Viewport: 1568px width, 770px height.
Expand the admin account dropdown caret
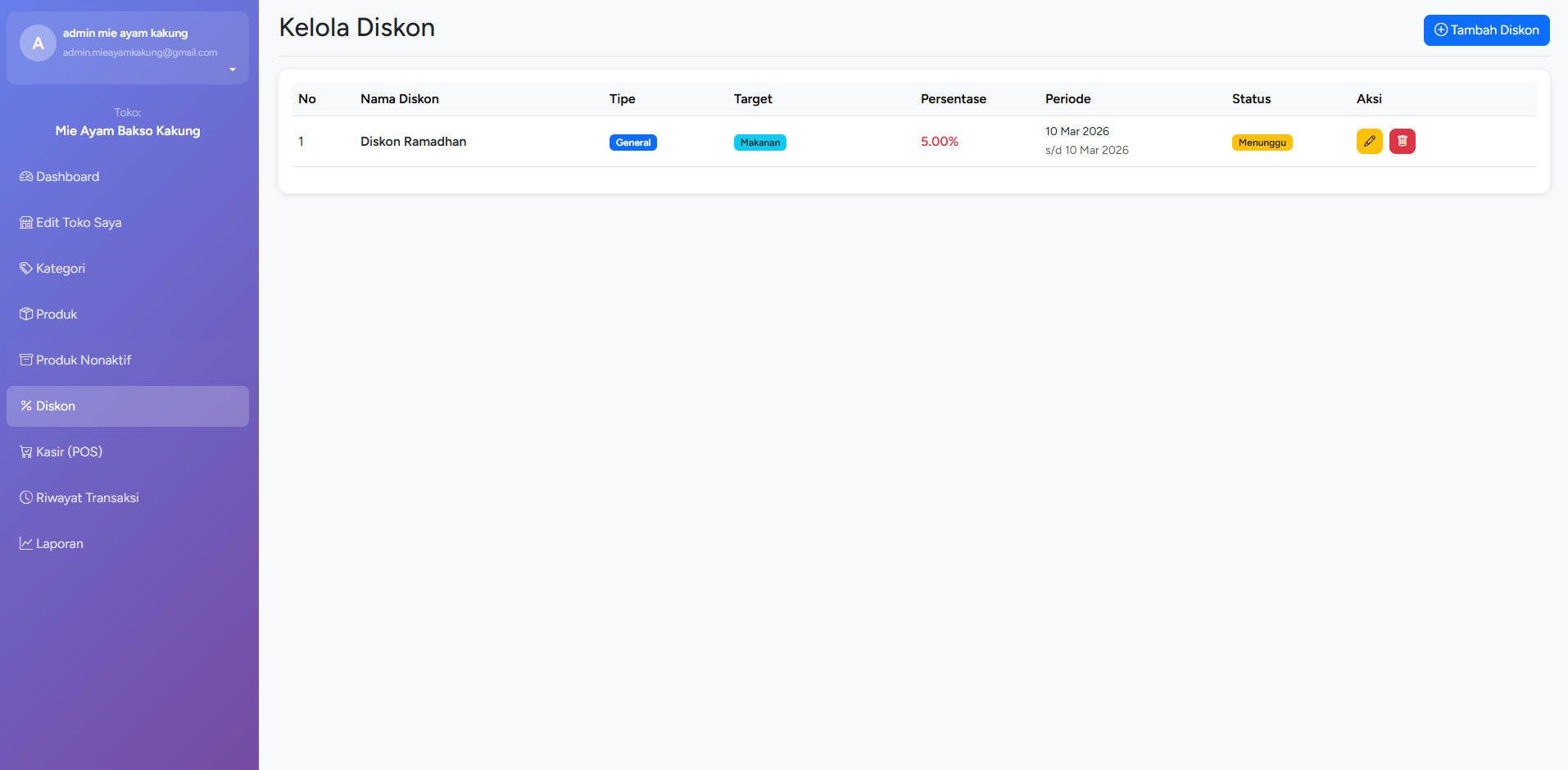point(233,70)
